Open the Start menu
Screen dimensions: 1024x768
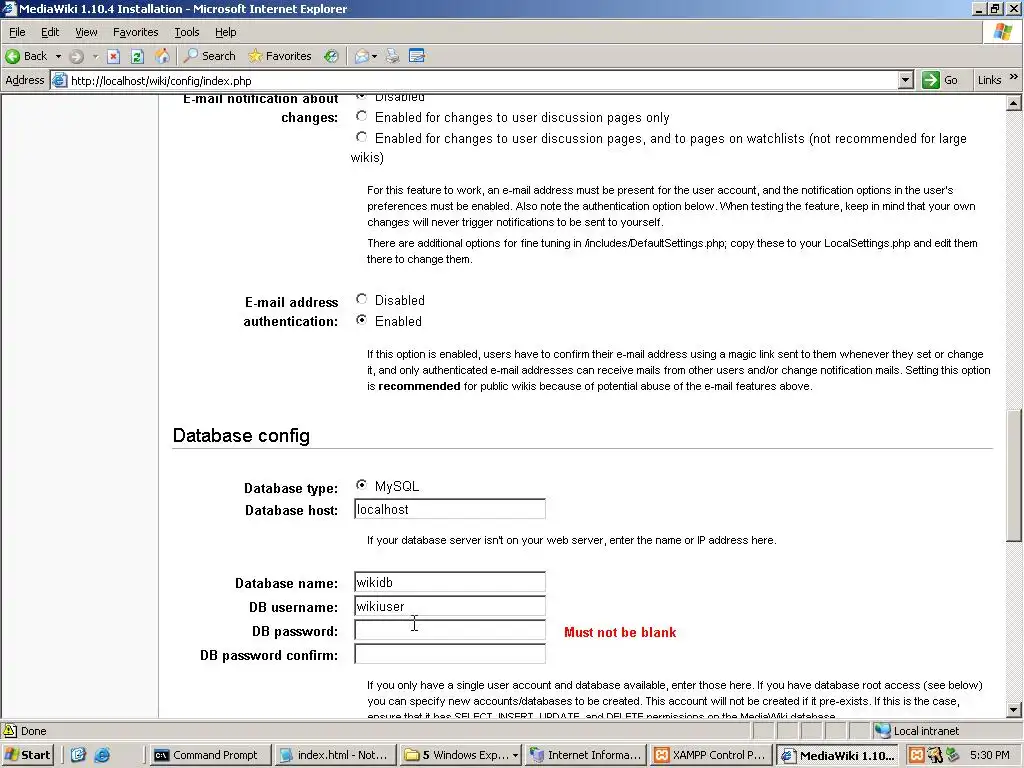click(x=27, y=755)
